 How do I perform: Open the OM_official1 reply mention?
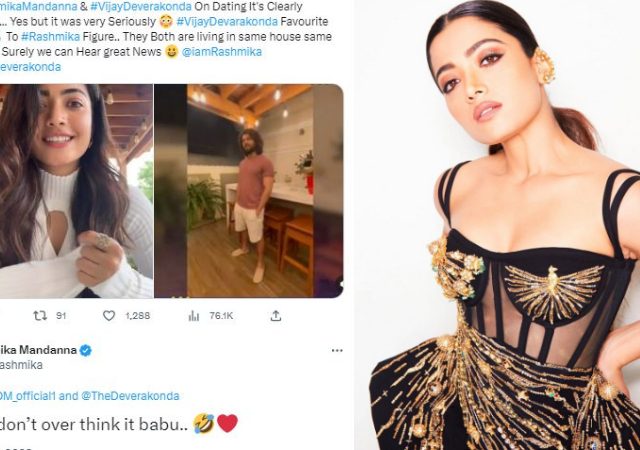[x=27, y=396]
